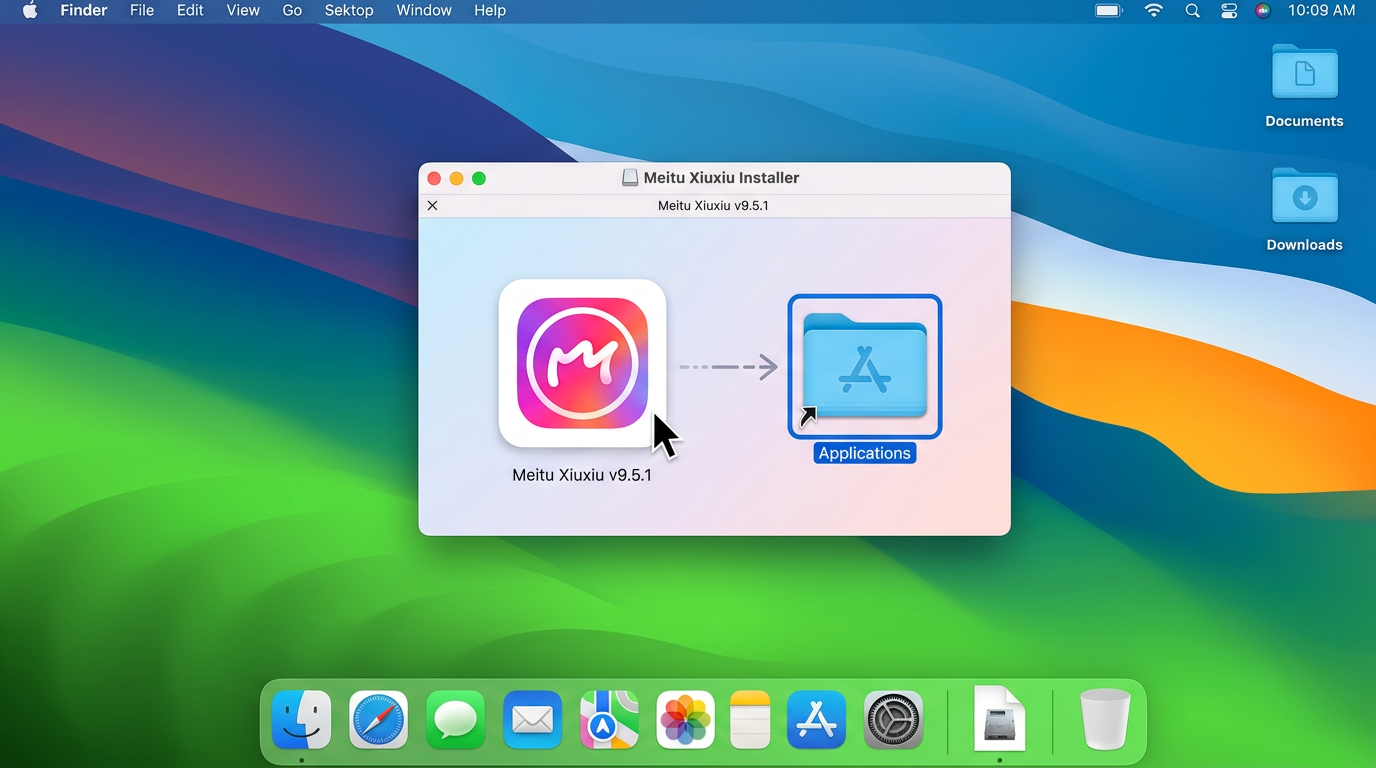1376x768 pixels.
Task: Click the Applications label under folder
Action: (865, 453)
